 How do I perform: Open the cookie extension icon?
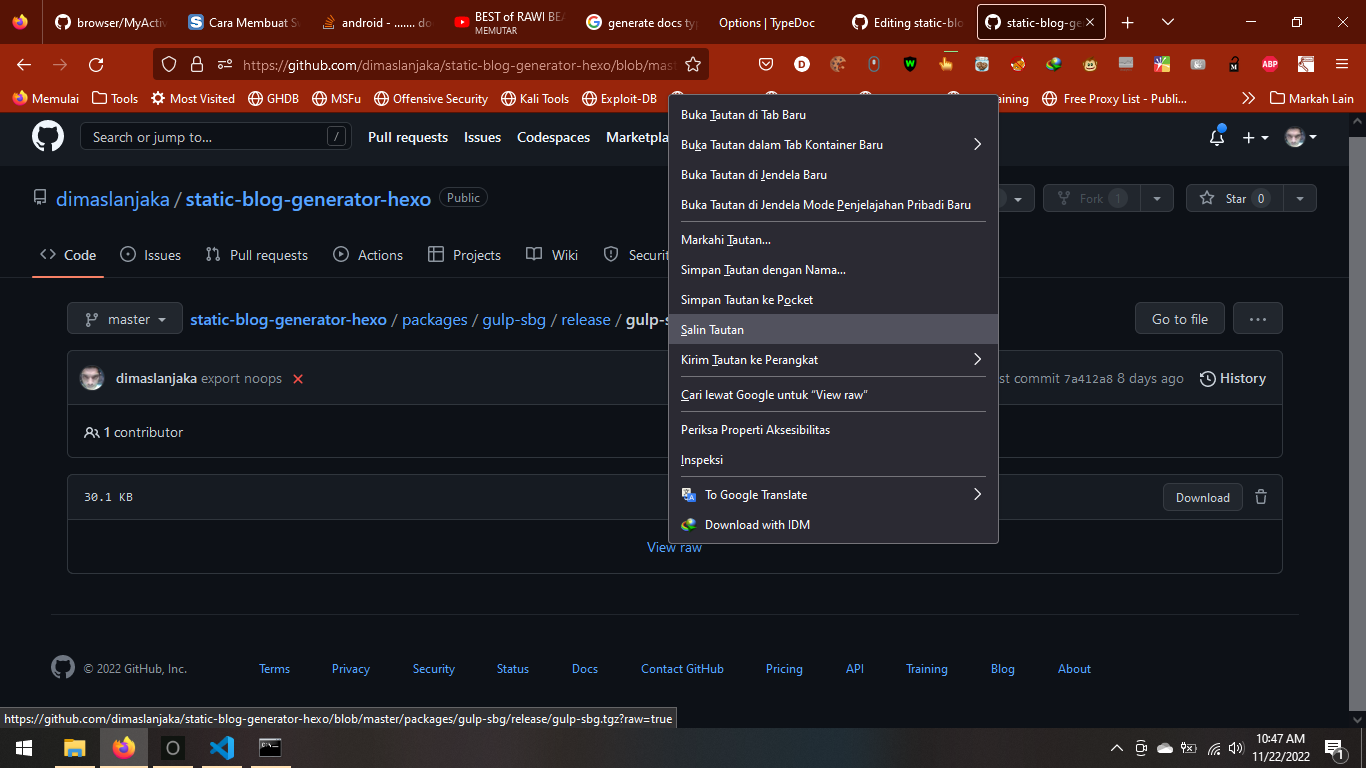[838, 64]
